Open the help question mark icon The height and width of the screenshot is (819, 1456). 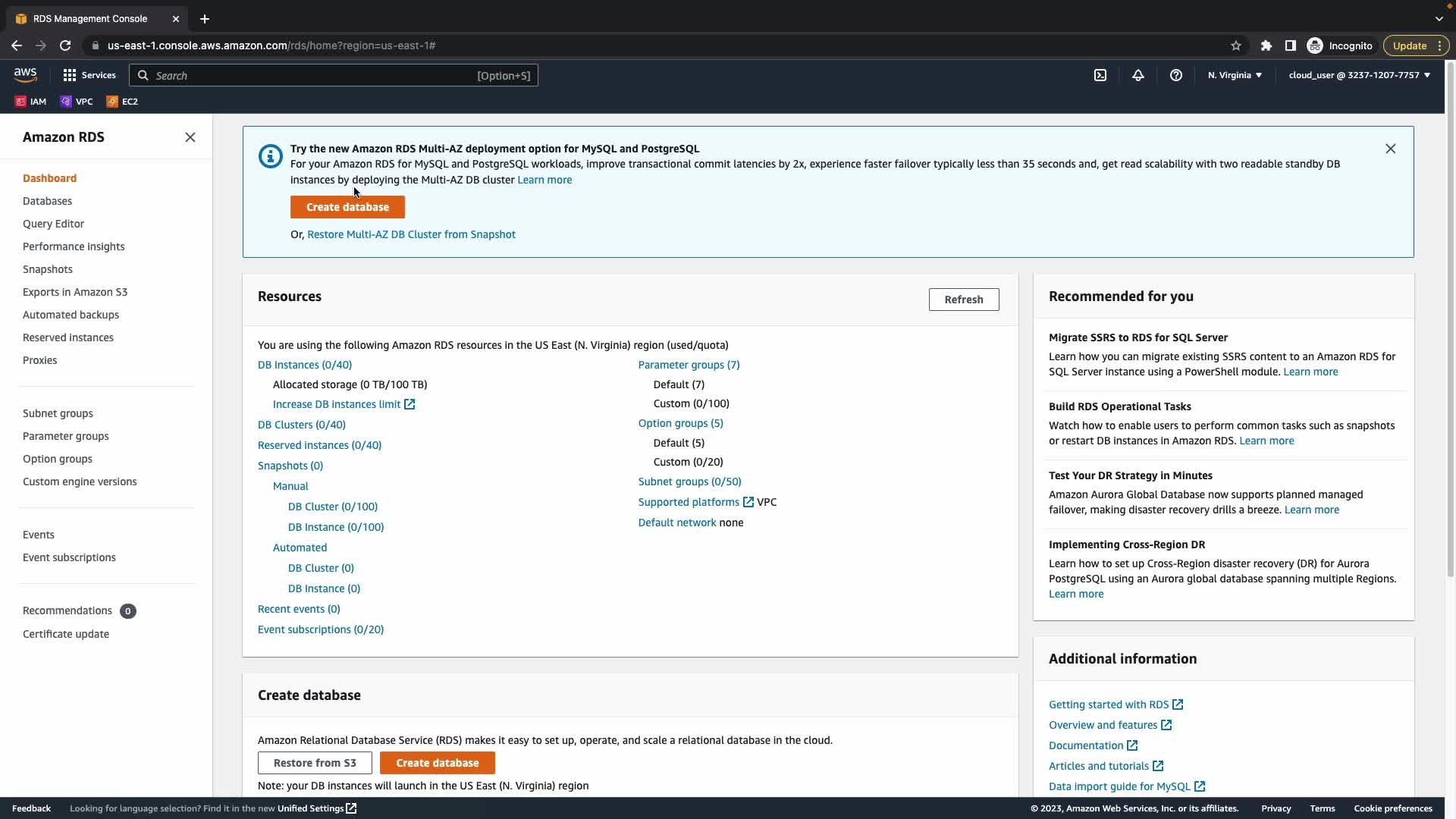tap(1176, 75)
